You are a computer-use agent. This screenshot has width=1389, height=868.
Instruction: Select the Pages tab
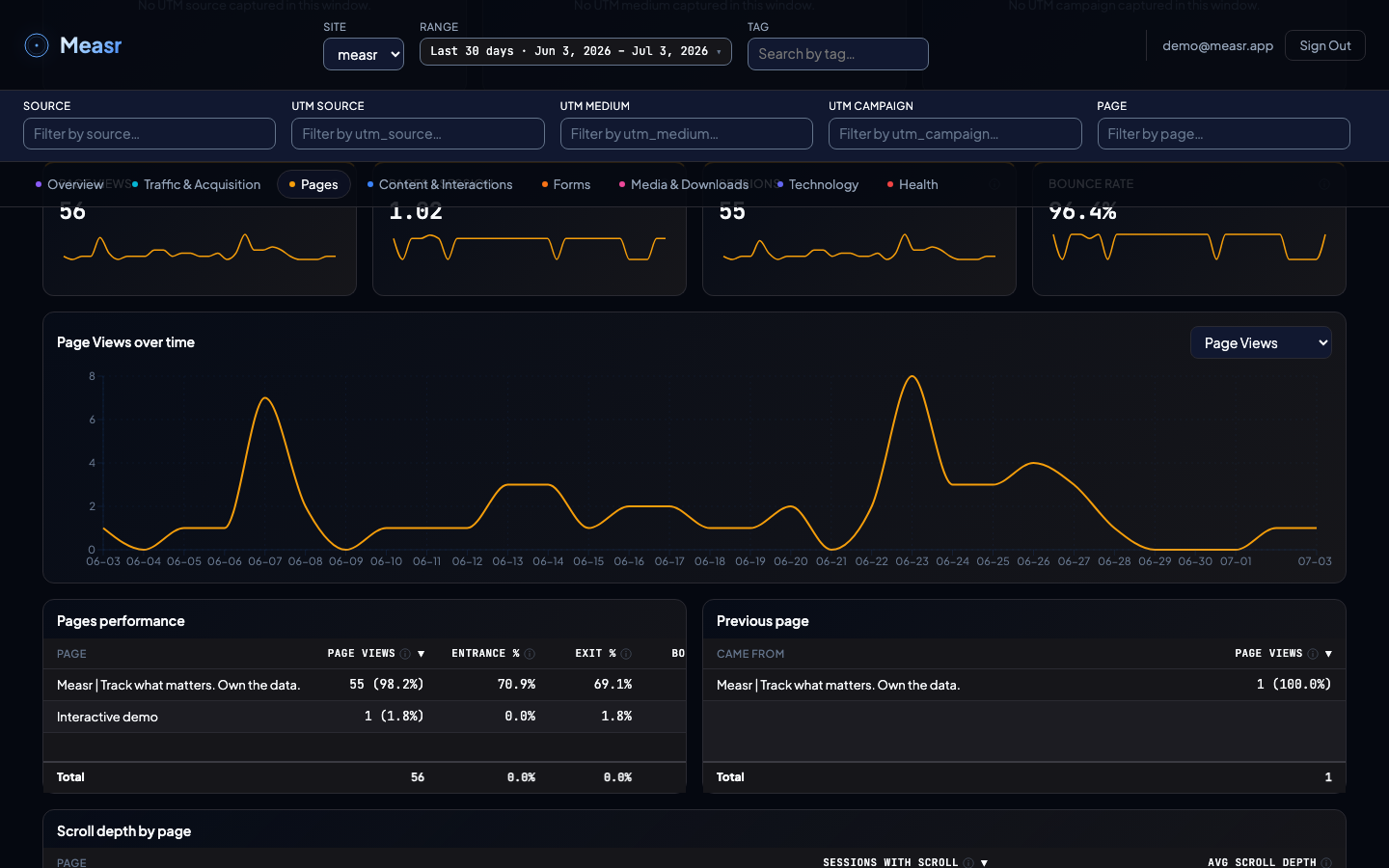pos(313,184)
